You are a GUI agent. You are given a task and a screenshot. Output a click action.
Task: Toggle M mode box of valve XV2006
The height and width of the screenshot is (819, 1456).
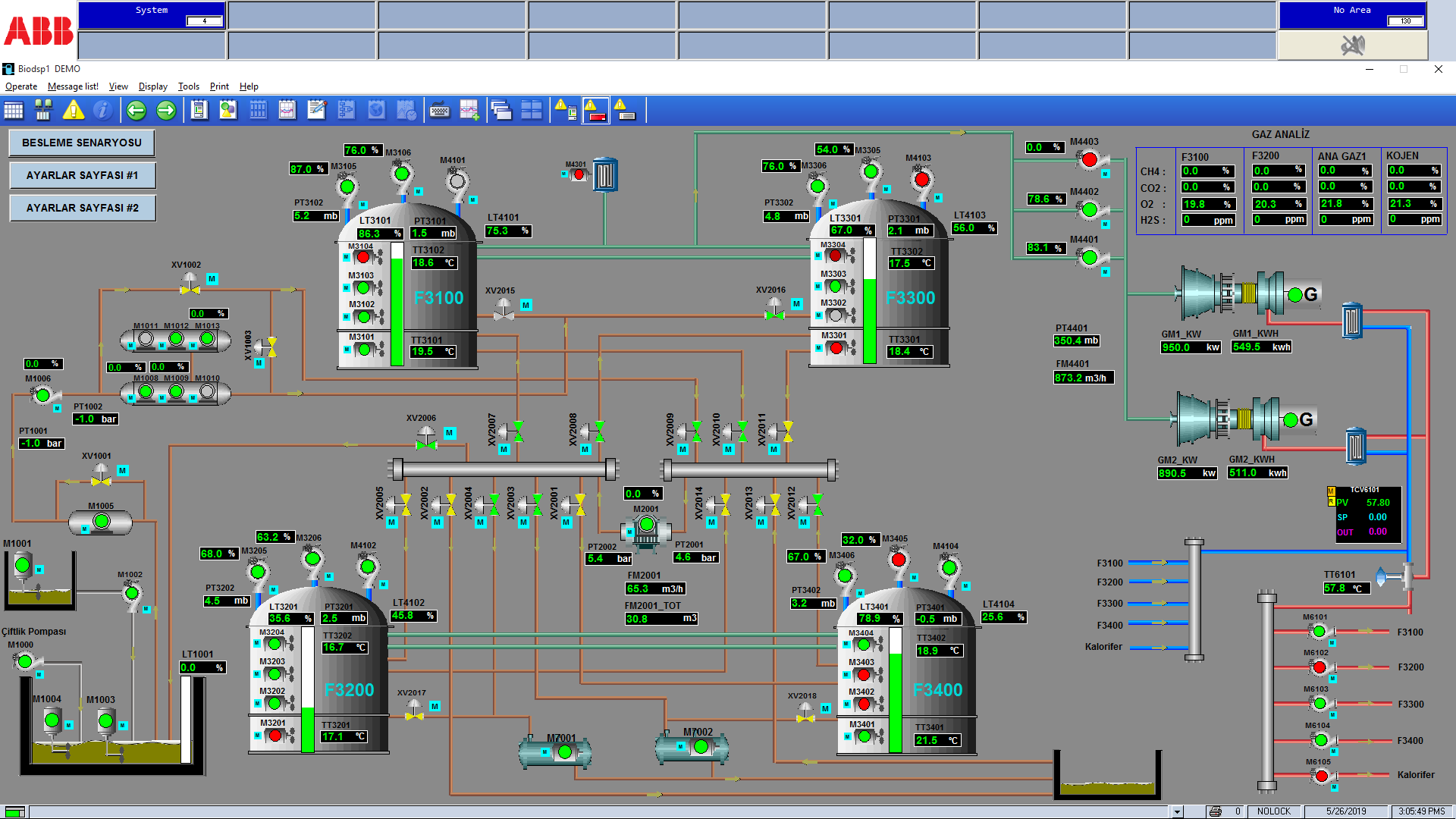pyautogui.click(x=450, y=433)
